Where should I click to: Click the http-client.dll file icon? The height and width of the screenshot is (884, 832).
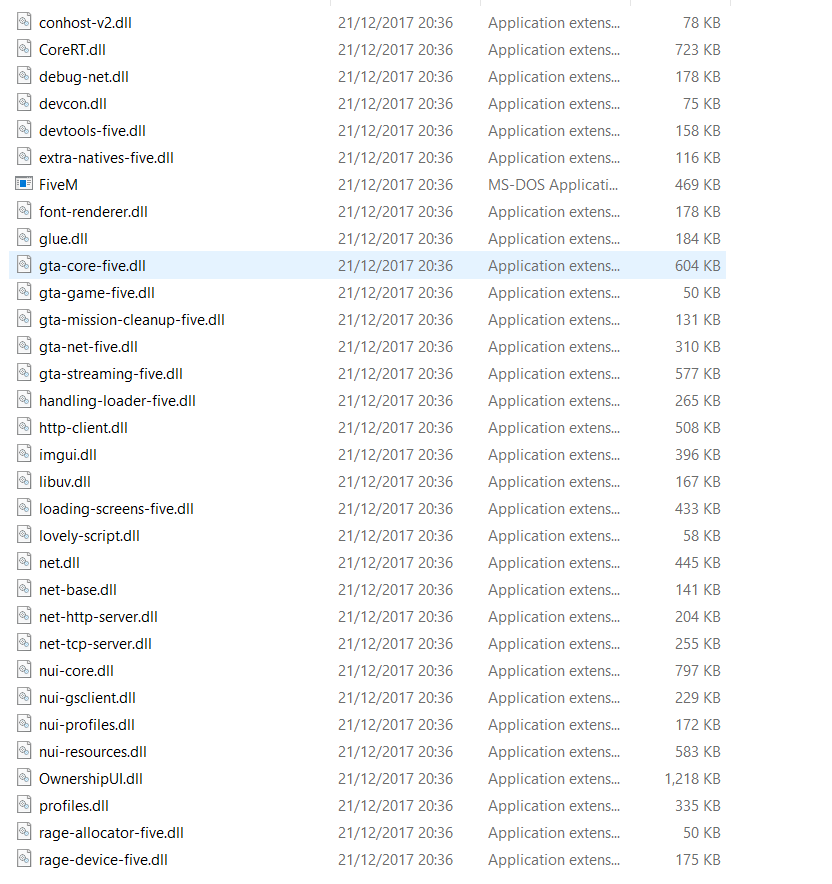[24, 427]
